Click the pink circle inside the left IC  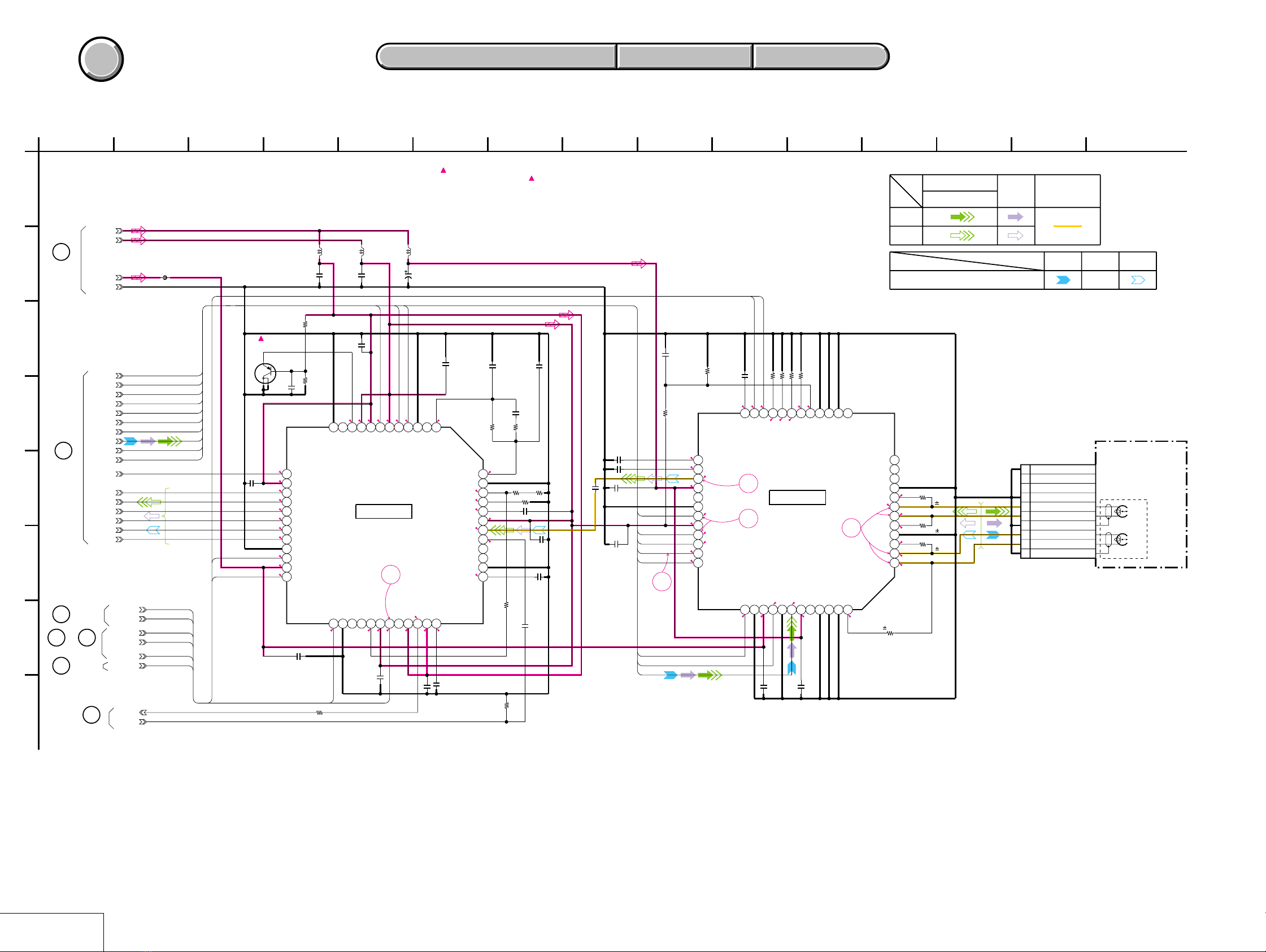click(x=390, y=574)
